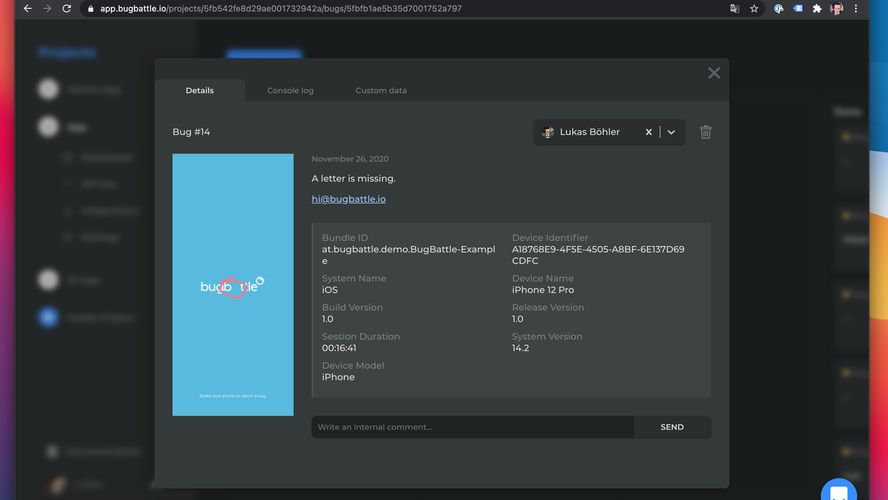Bookmark this page with star icon
The width and height of the screenshot is (888, 500).
754,8
